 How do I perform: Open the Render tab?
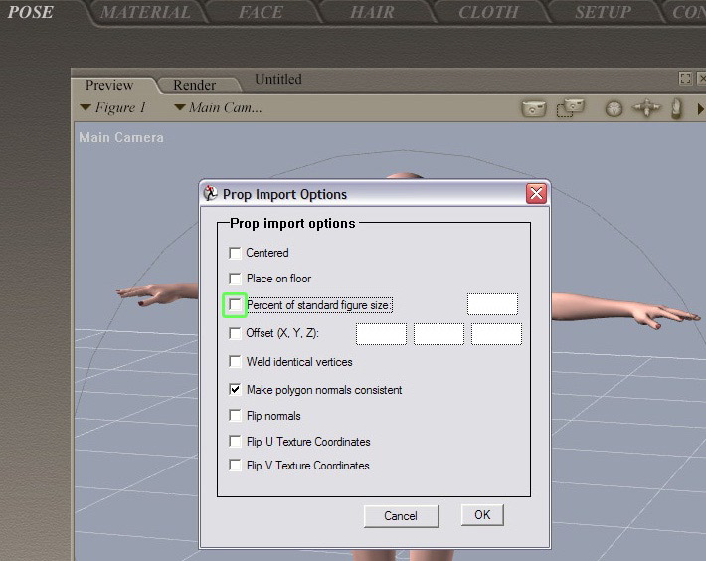tap(194, 86)
